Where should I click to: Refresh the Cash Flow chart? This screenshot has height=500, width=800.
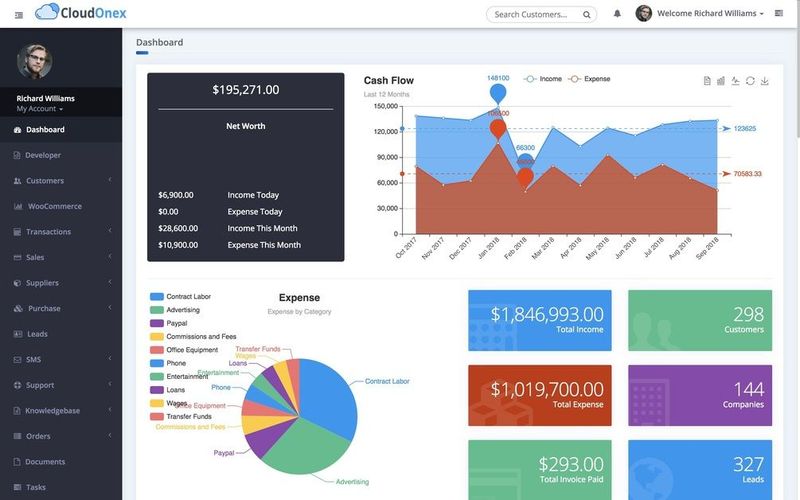[x=750, y=81]
